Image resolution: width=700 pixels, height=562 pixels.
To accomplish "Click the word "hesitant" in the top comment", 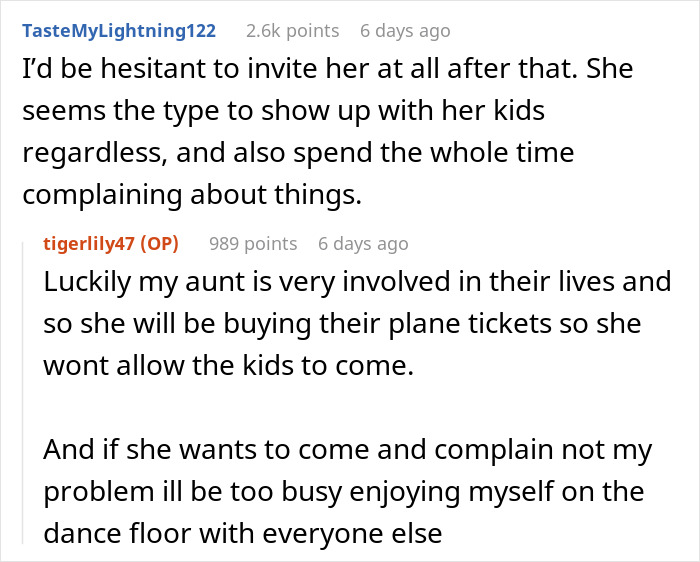I will (x=156, y=69).
